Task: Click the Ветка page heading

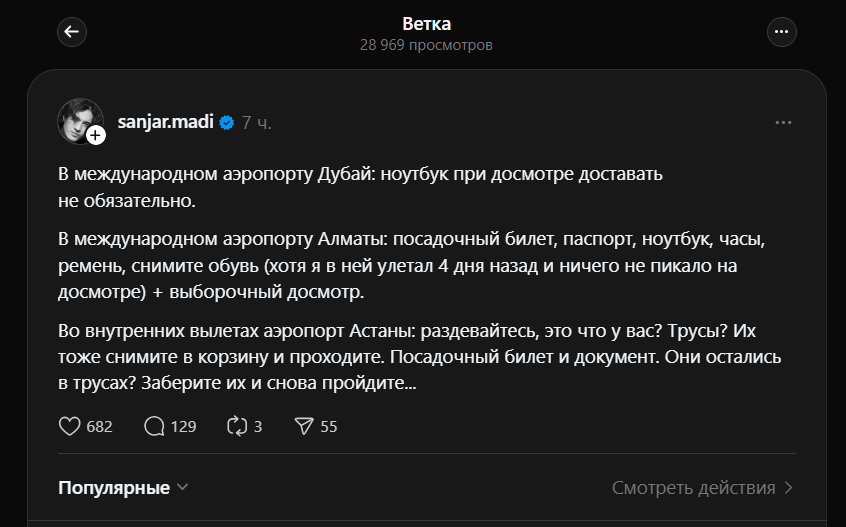Action: (426, 23)
